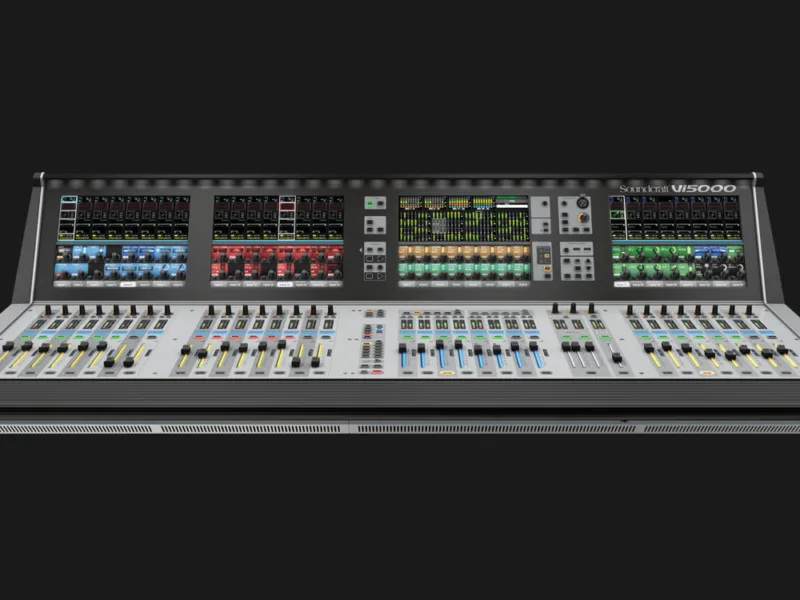
Task: Tap the pink-framed channel on second touchscreen
Action: pyautogui.click(x=287, y=218)
